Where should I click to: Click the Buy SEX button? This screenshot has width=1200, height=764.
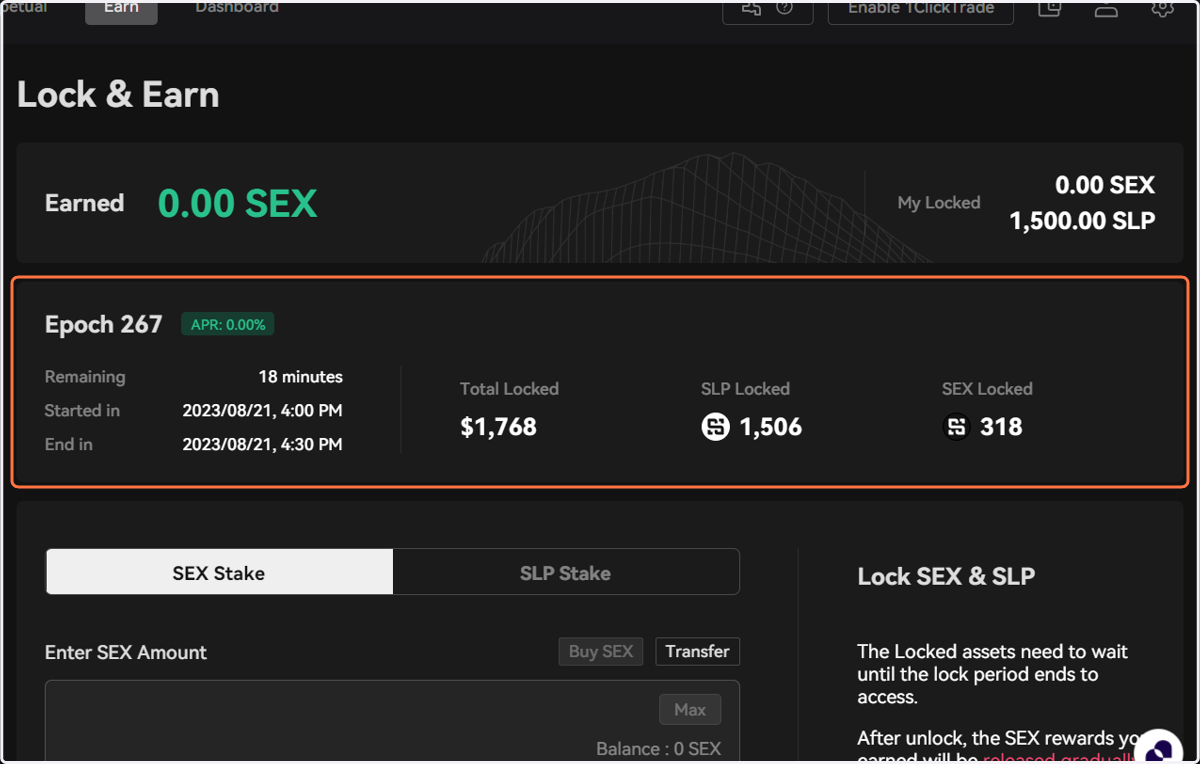pyautogui.click(x=601, y=651)
